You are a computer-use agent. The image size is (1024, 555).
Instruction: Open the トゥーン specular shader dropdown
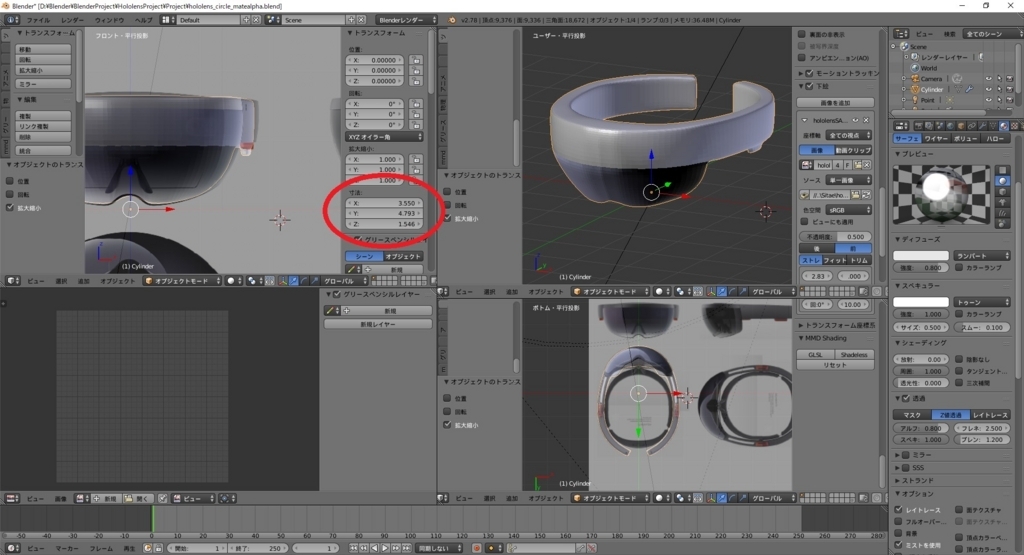pyautogui.click(x=982, y=302)
